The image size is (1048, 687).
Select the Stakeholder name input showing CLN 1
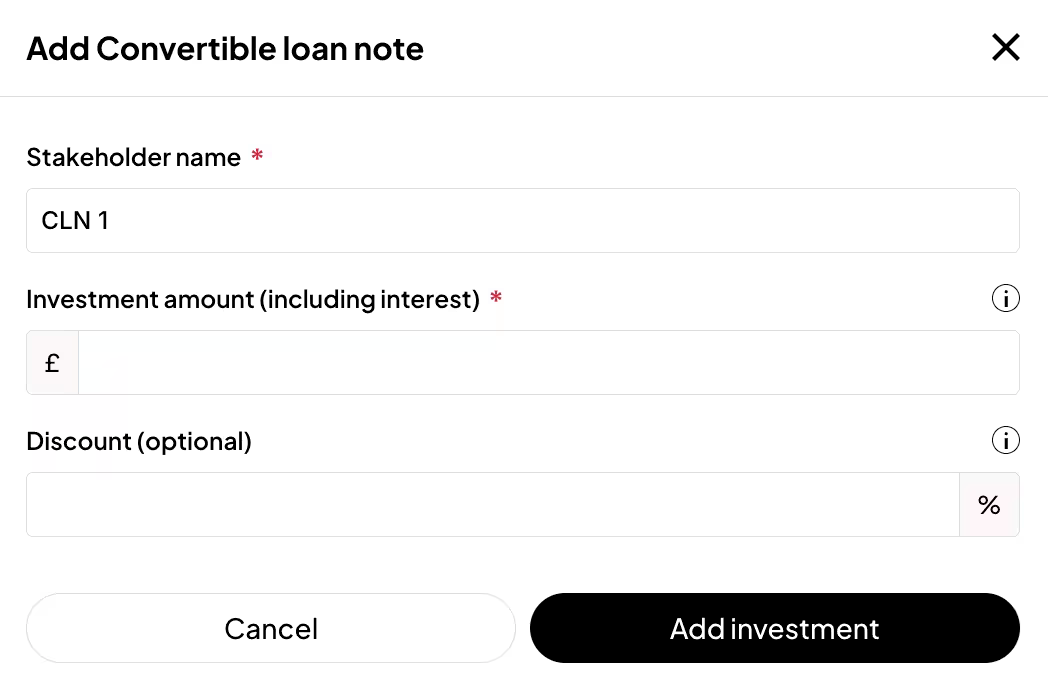(x=523, y=220)
